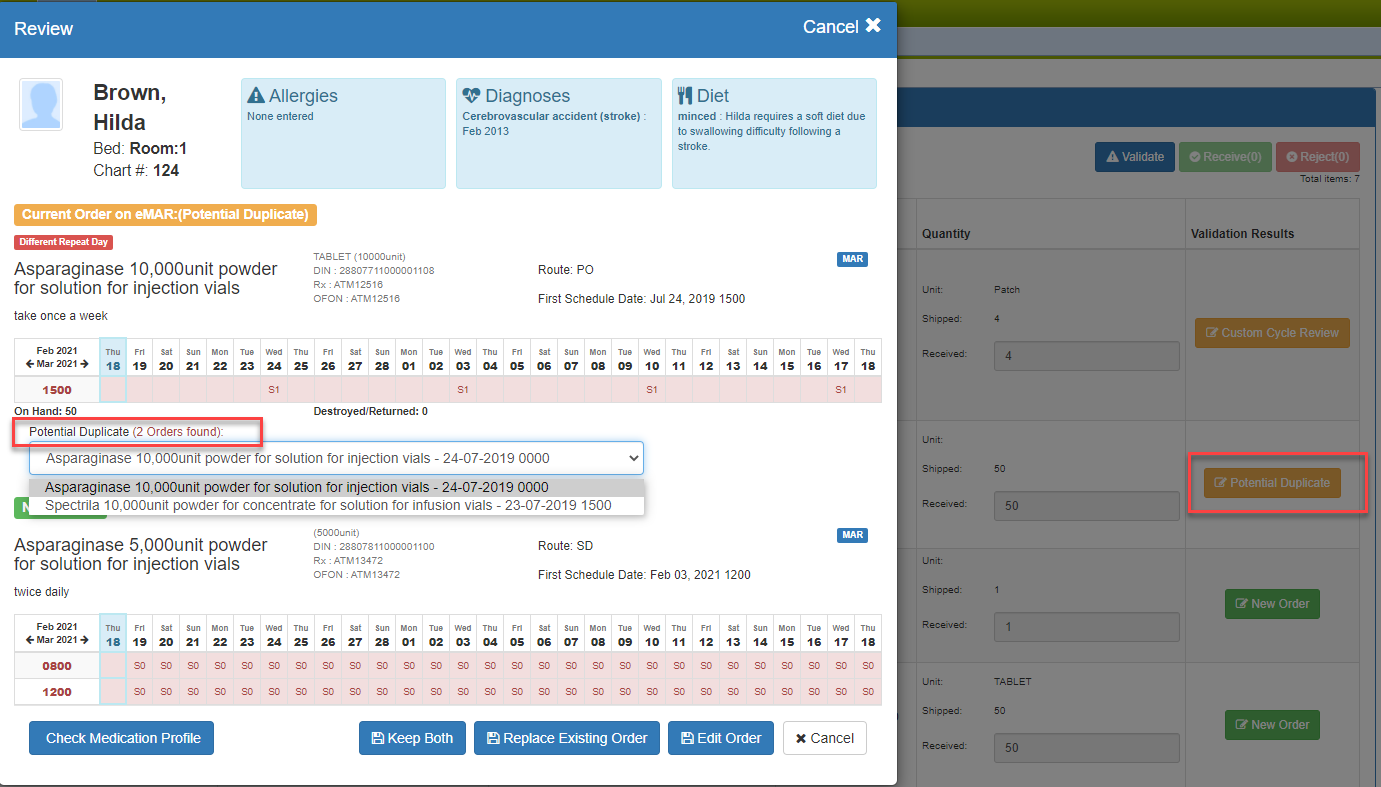1381x787 pixels.
Task: Open the Custom Cycle Review result
Action: tap(1271, 333)
